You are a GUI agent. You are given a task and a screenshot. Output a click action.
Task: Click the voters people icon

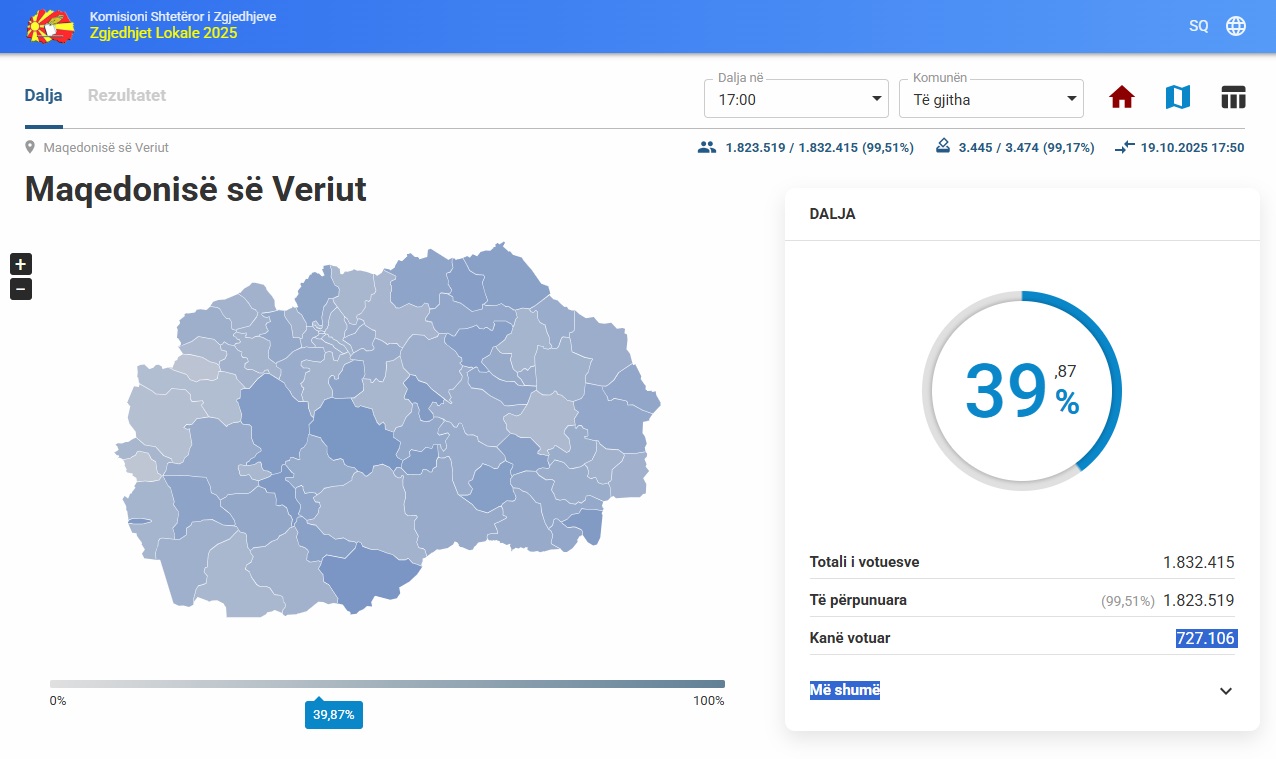707,147
